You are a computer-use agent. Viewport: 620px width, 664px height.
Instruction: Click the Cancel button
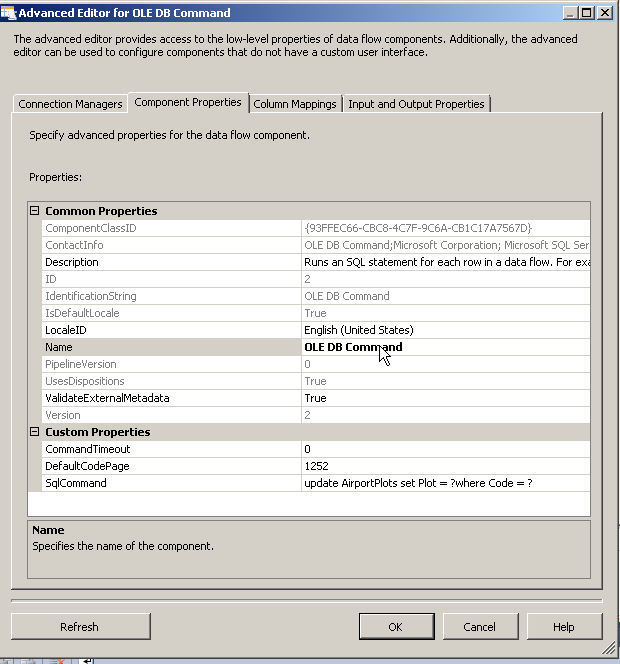480,626
